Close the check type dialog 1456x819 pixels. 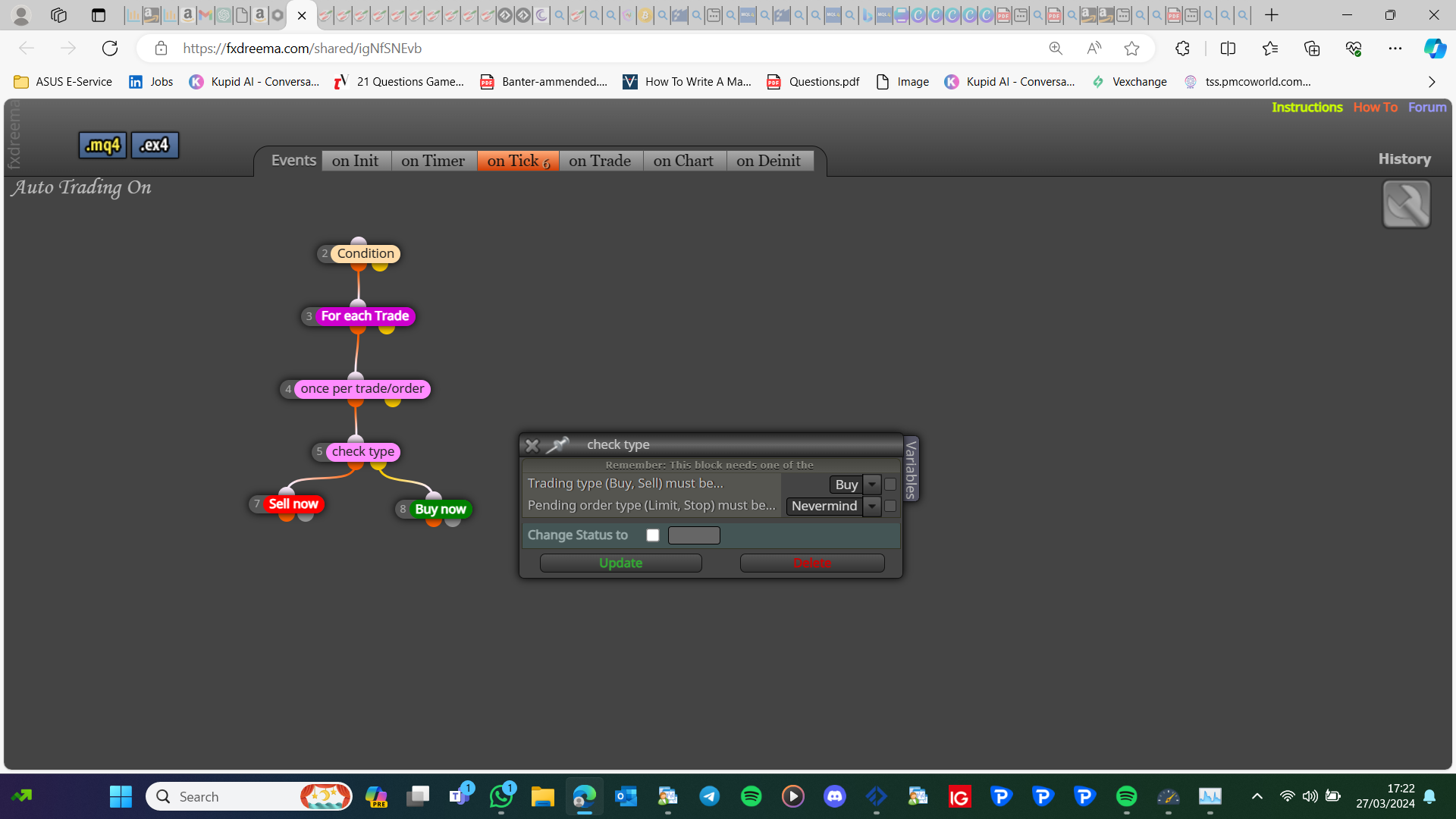[532, 445]
